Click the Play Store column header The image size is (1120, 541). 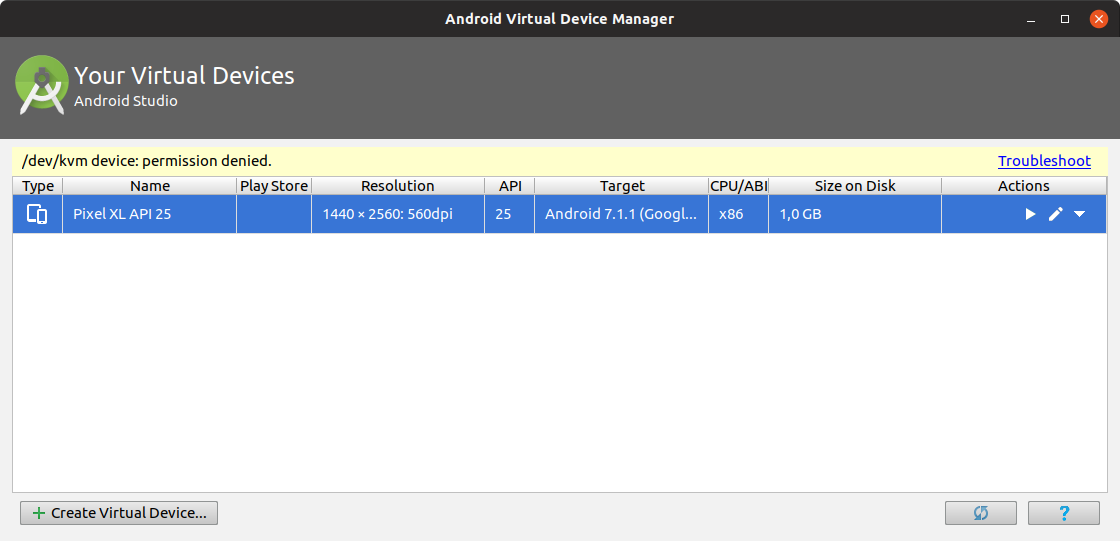(x=274, y=186)
